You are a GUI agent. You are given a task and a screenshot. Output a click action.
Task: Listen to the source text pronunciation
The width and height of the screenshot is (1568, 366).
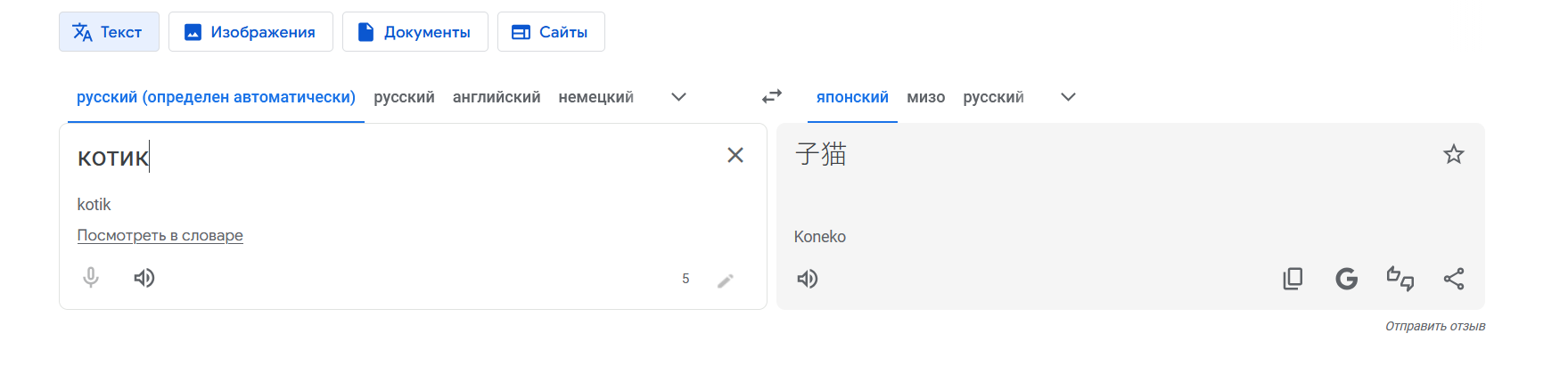point(144,278)
